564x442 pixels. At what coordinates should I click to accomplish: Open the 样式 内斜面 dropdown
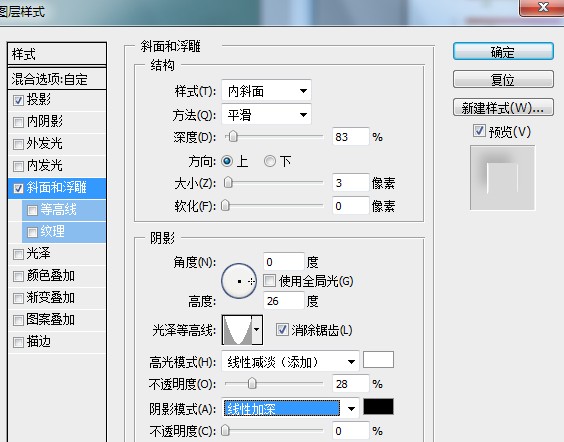[x=267, y=91]
